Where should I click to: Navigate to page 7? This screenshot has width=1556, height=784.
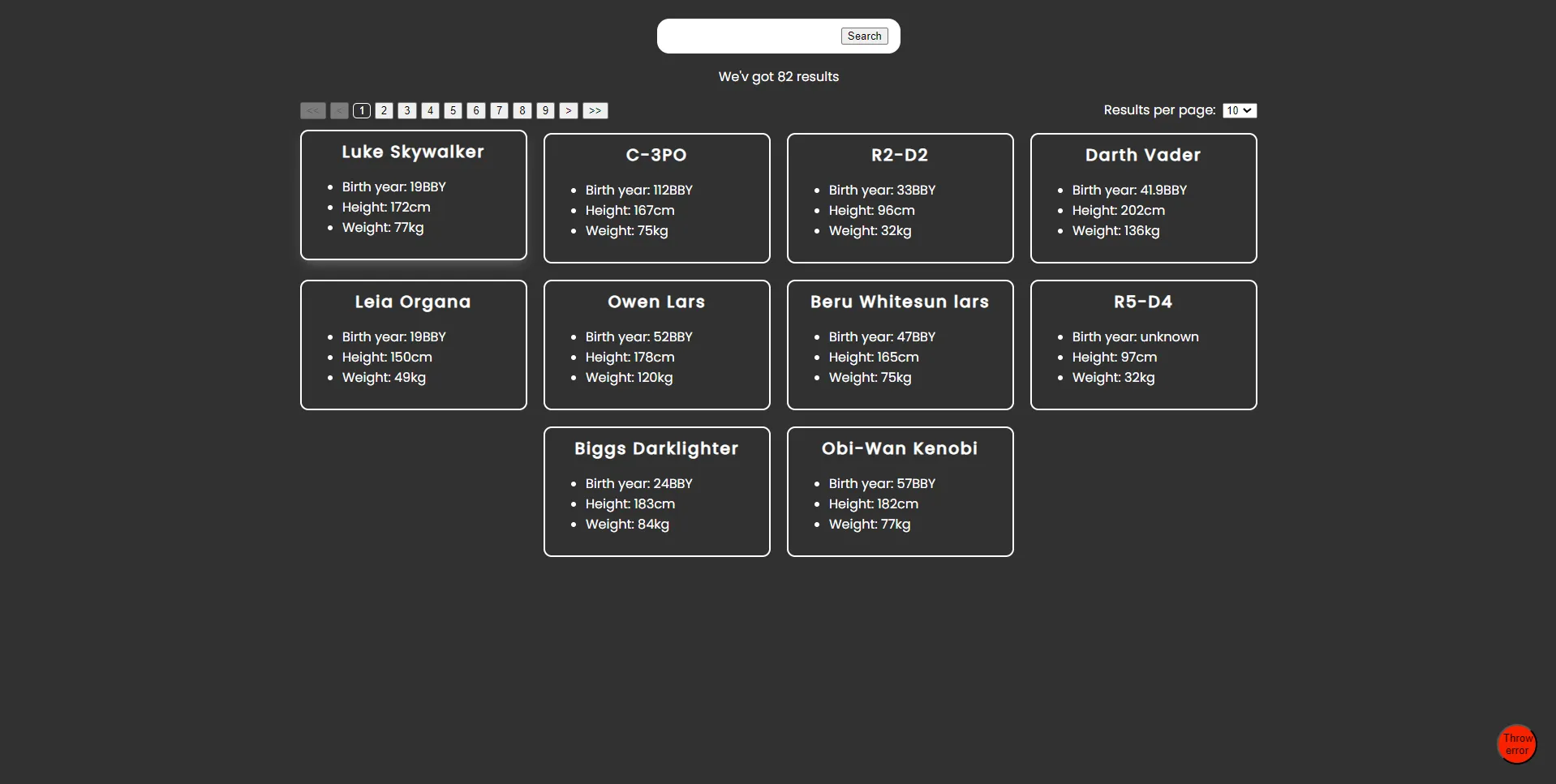pos(500,110)
